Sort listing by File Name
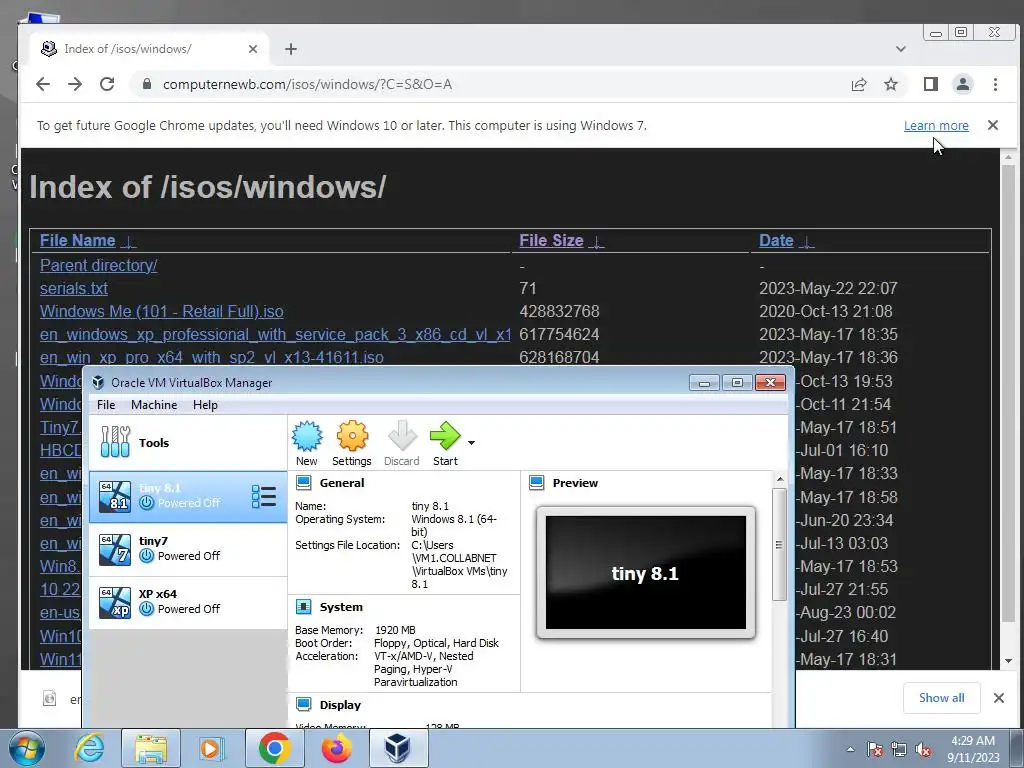The width and height of the screenshot is (1024, 768). (78, 240)
